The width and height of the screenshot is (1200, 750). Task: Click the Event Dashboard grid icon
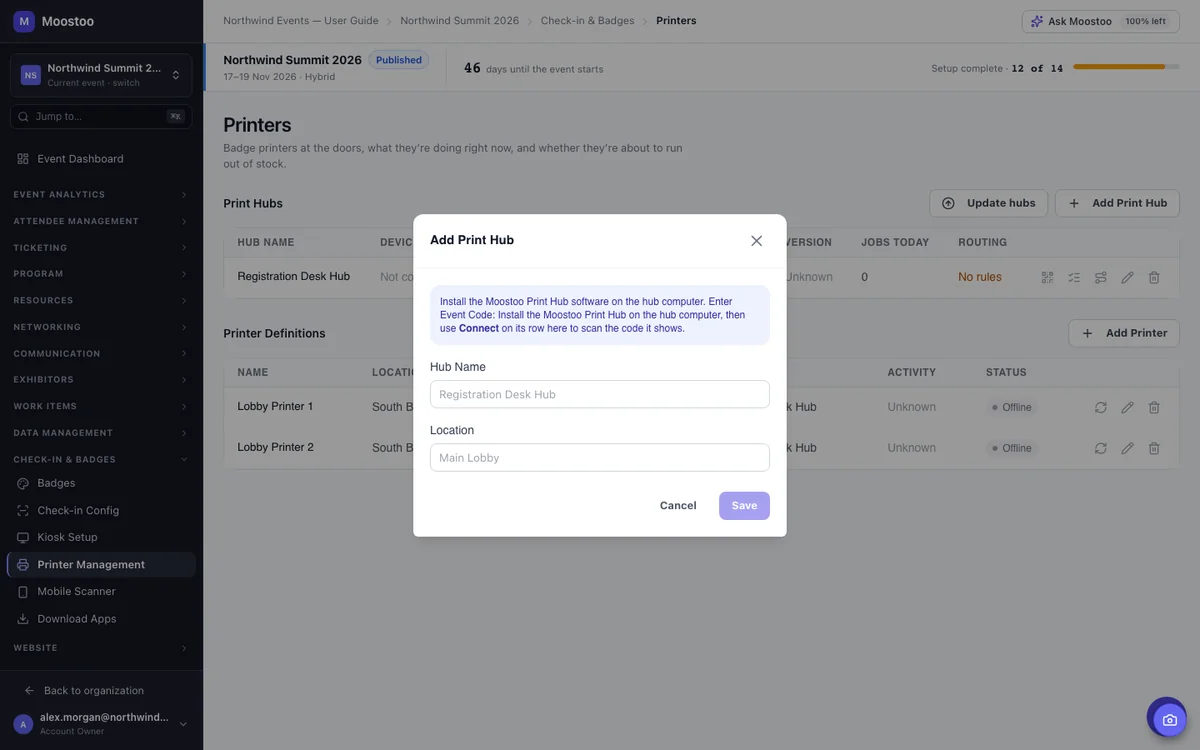(x=23, y=159)
